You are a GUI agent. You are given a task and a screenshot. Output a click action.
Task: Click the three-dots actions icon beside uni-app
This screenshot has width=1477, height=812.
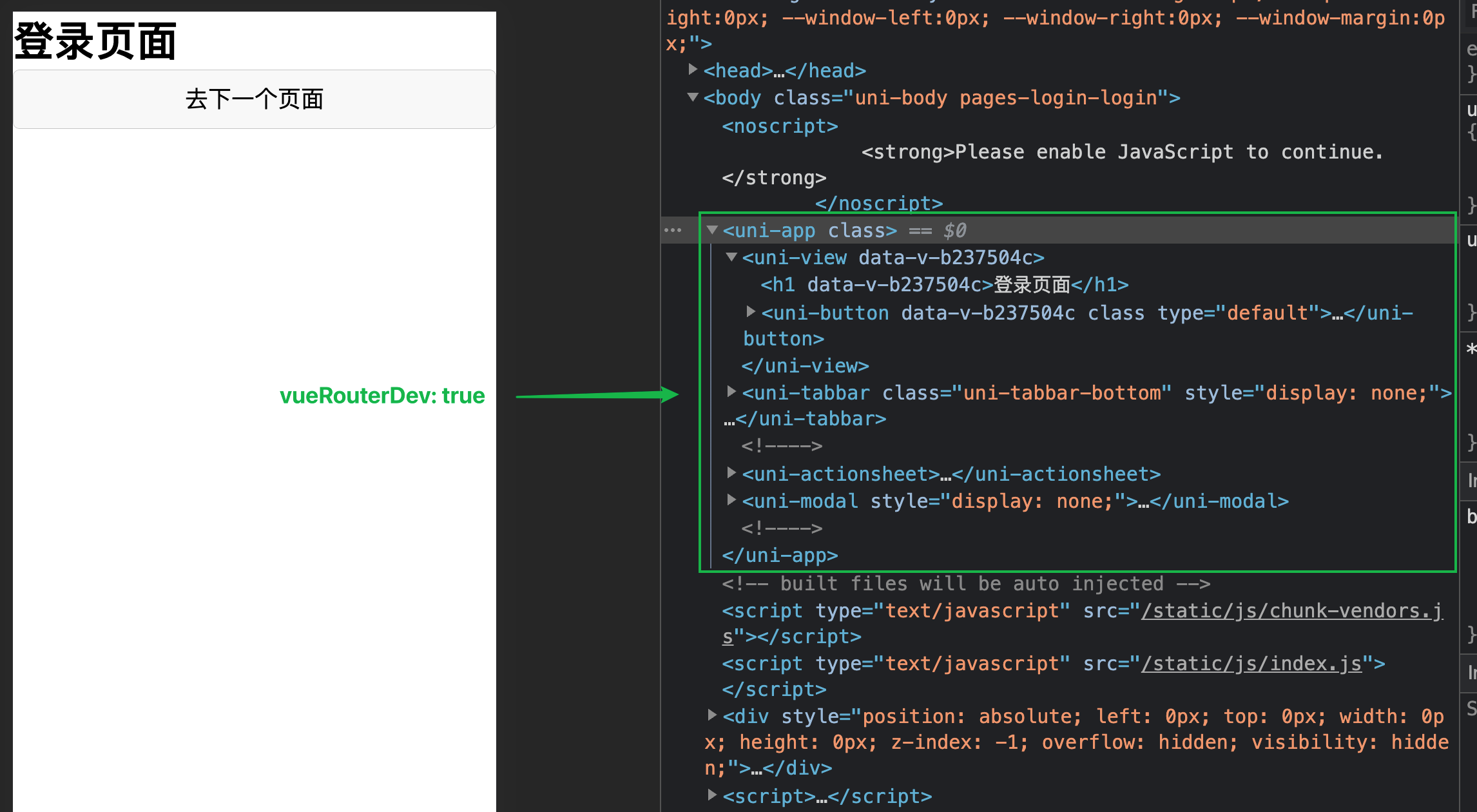(673, 230)
